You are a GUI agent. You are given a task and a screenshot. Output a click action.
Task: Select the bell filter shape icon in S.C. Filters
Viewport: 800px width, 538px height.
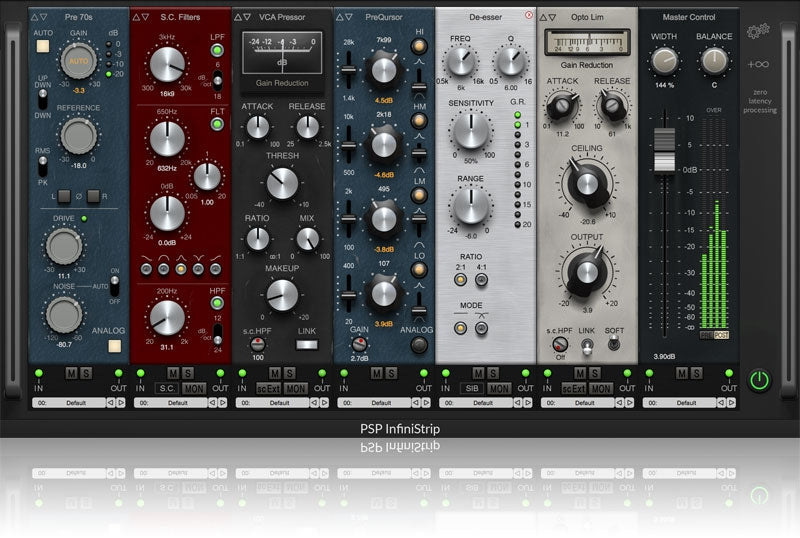coord(181,269)
